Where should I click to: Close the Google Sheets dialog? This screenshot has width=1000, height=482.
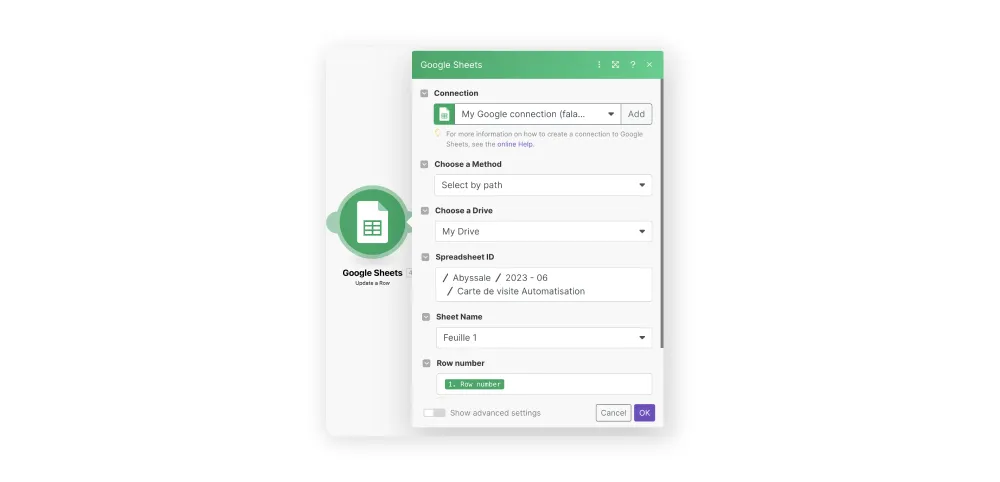pos(649,65)
